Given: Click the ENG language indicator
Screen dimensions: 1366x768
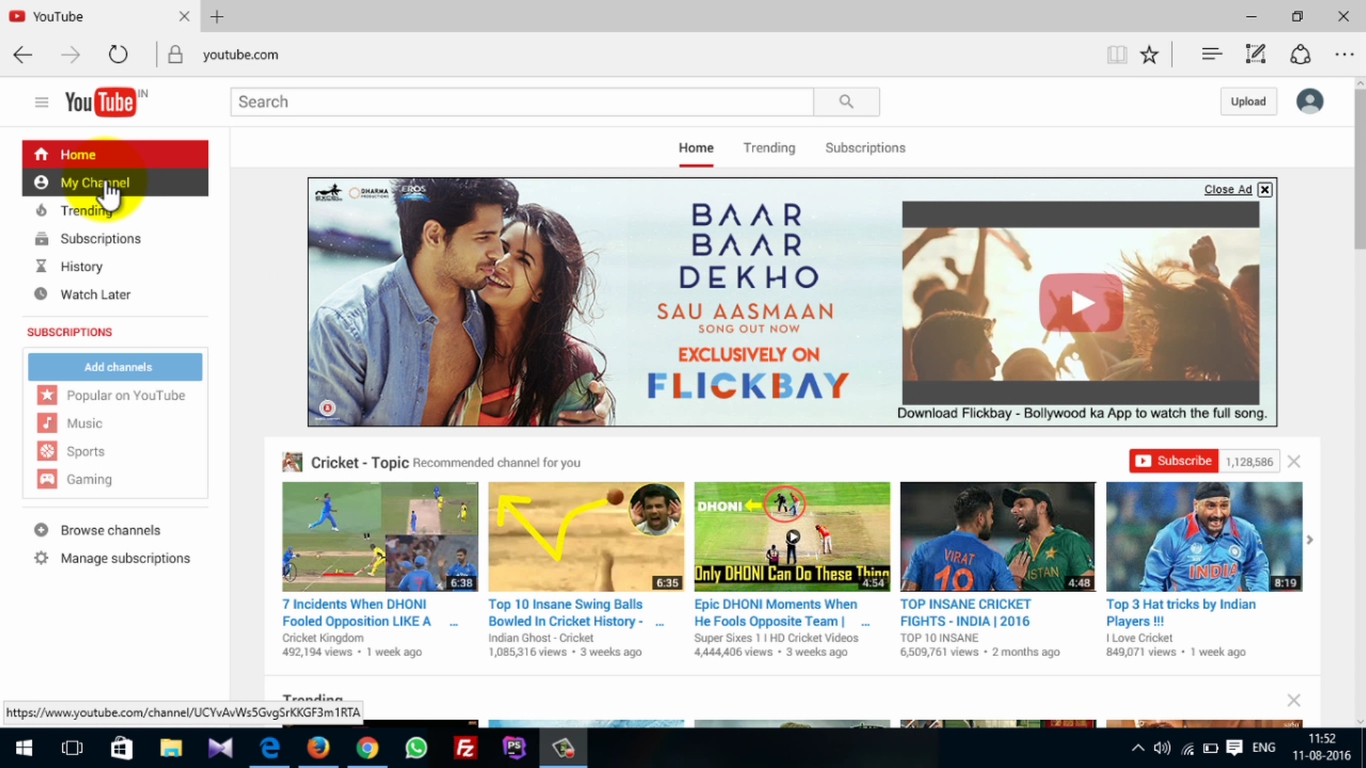Looking at the screenshot, I should tap(1263, 748).
